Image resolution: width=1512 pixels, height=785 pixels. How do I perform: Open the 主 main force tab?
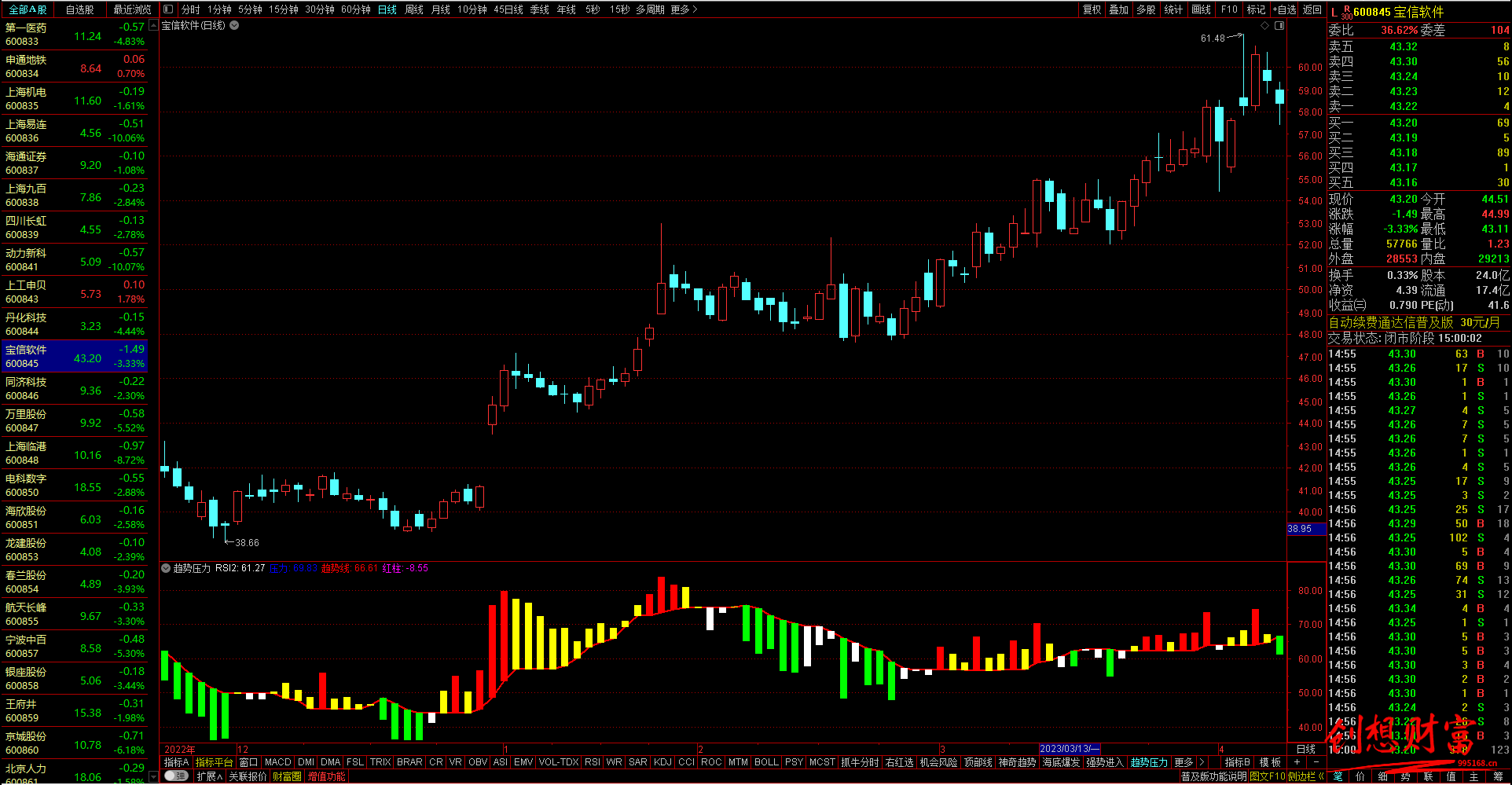click(x=1474, y=776)
